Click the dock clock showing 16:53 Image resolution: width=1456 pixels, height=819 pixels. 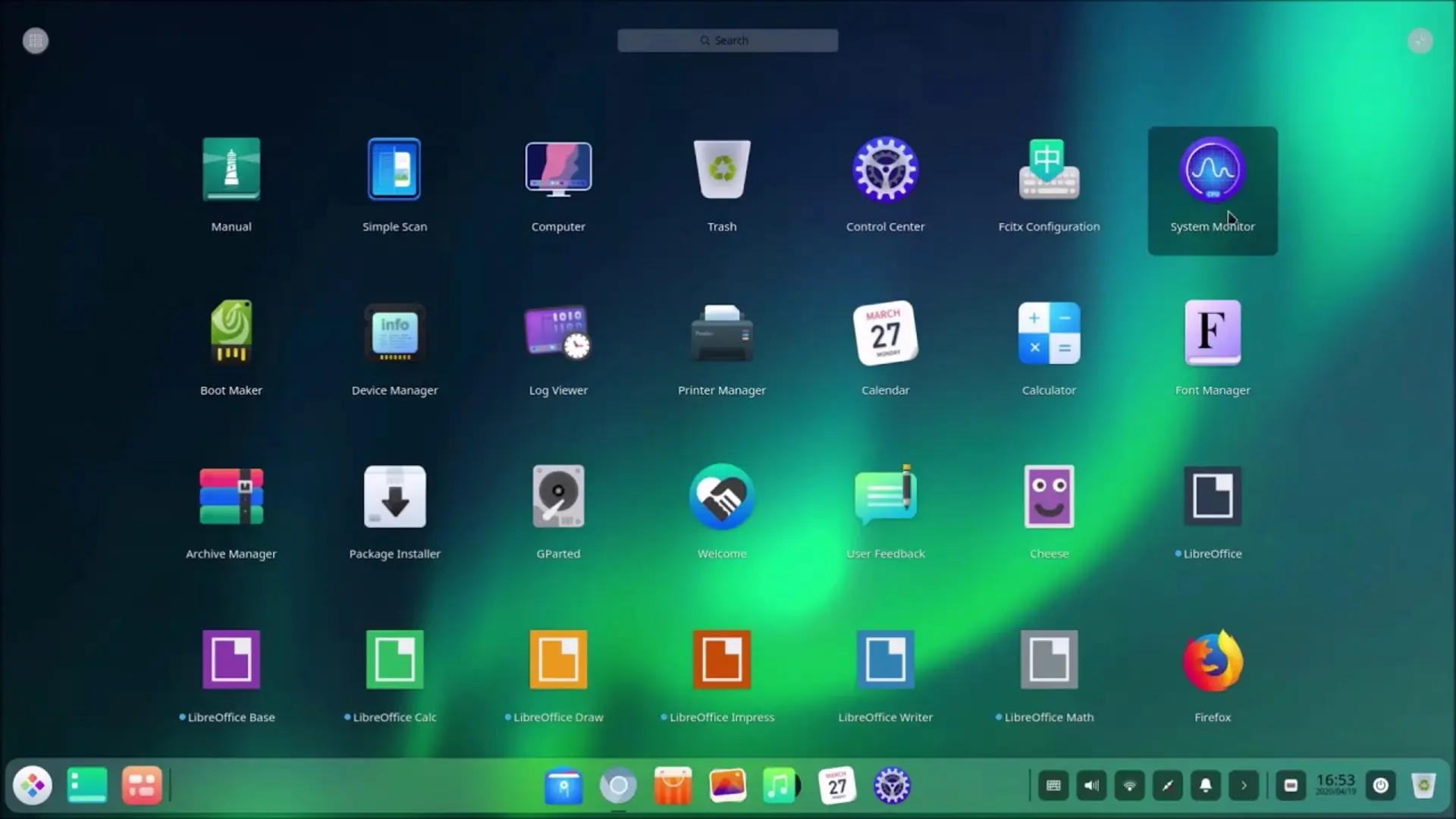[1335, 784]
